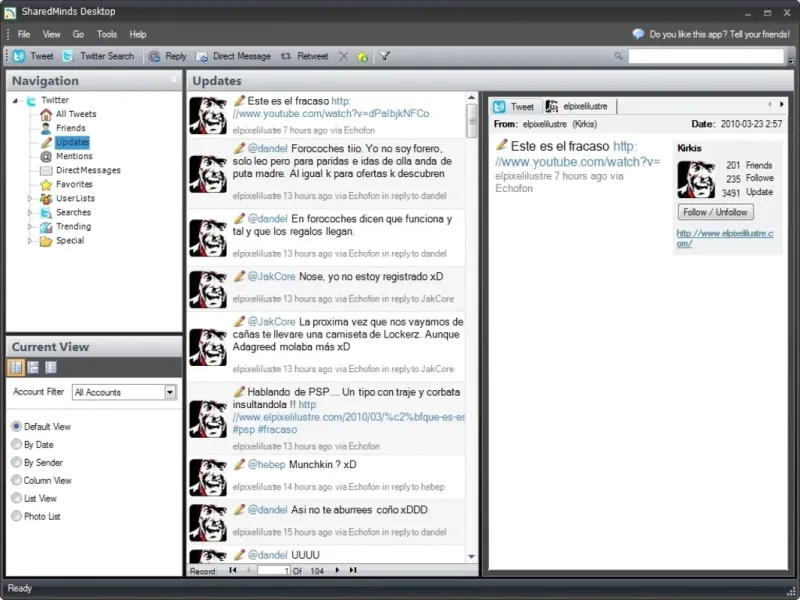The width and height of the screenshot is (800, 600).
Task: Select By Date radio button
Action: (x=16, y=444)
